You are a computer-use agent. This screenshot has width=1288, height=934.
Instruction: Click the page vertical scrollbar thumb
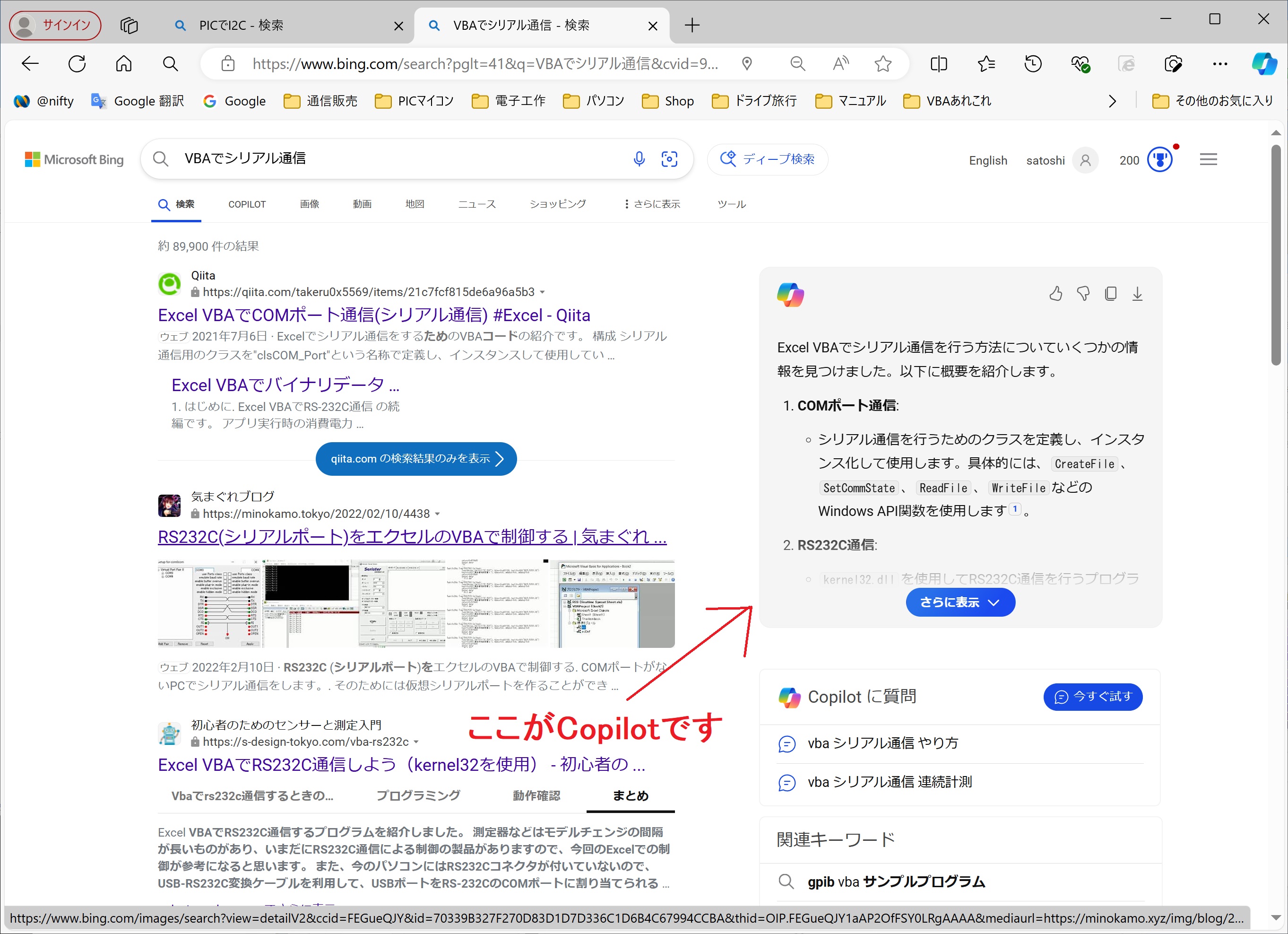coord(1276,254)
